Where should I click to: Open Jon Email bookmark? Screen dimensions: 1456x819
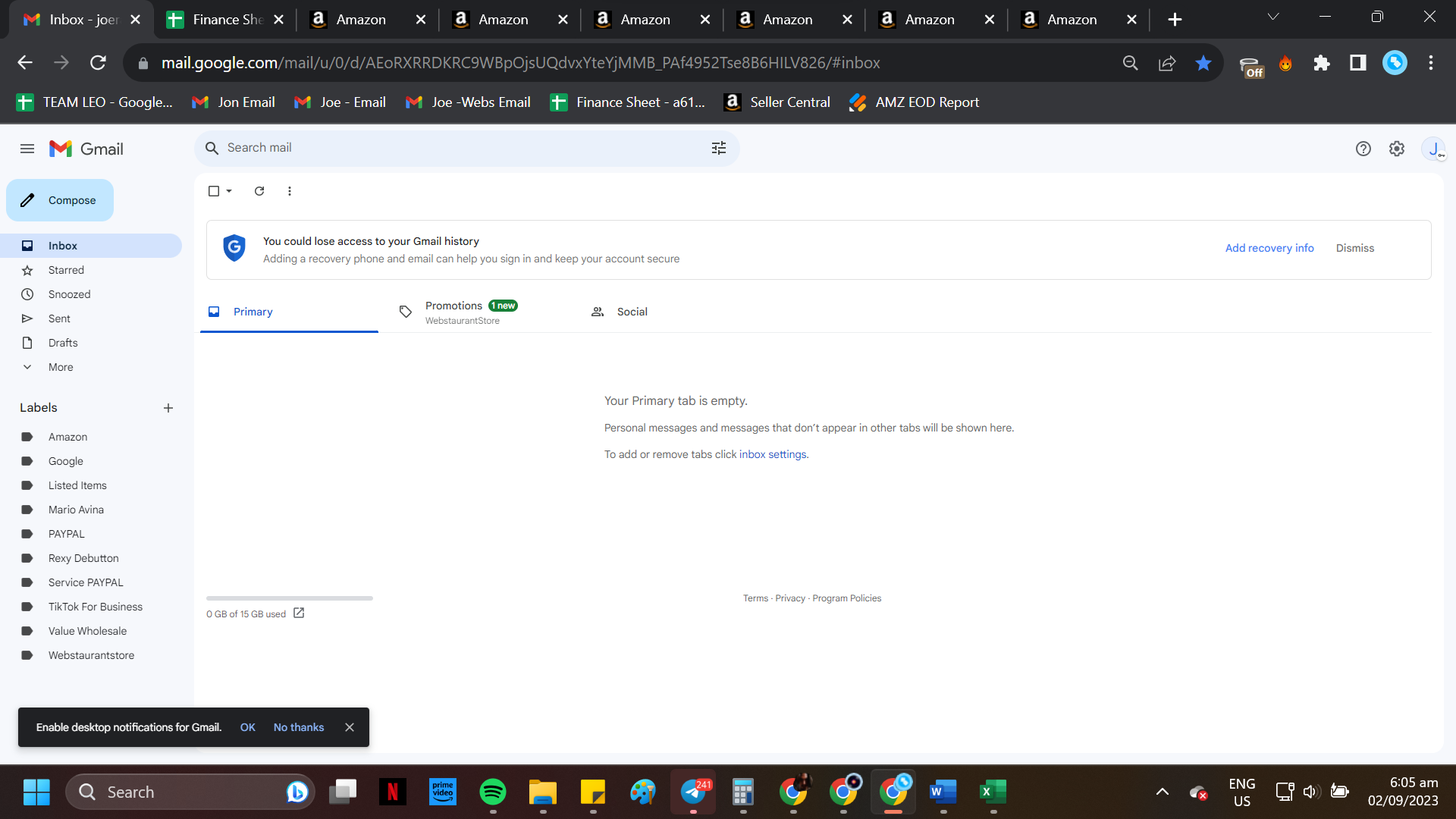234,102
